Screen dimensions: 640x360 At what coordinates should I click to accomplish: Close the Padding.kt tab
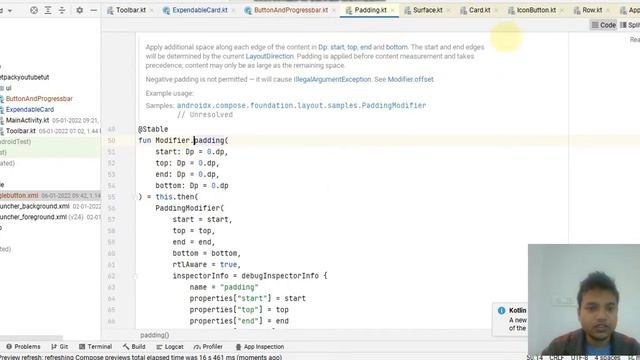pos(393,10)
